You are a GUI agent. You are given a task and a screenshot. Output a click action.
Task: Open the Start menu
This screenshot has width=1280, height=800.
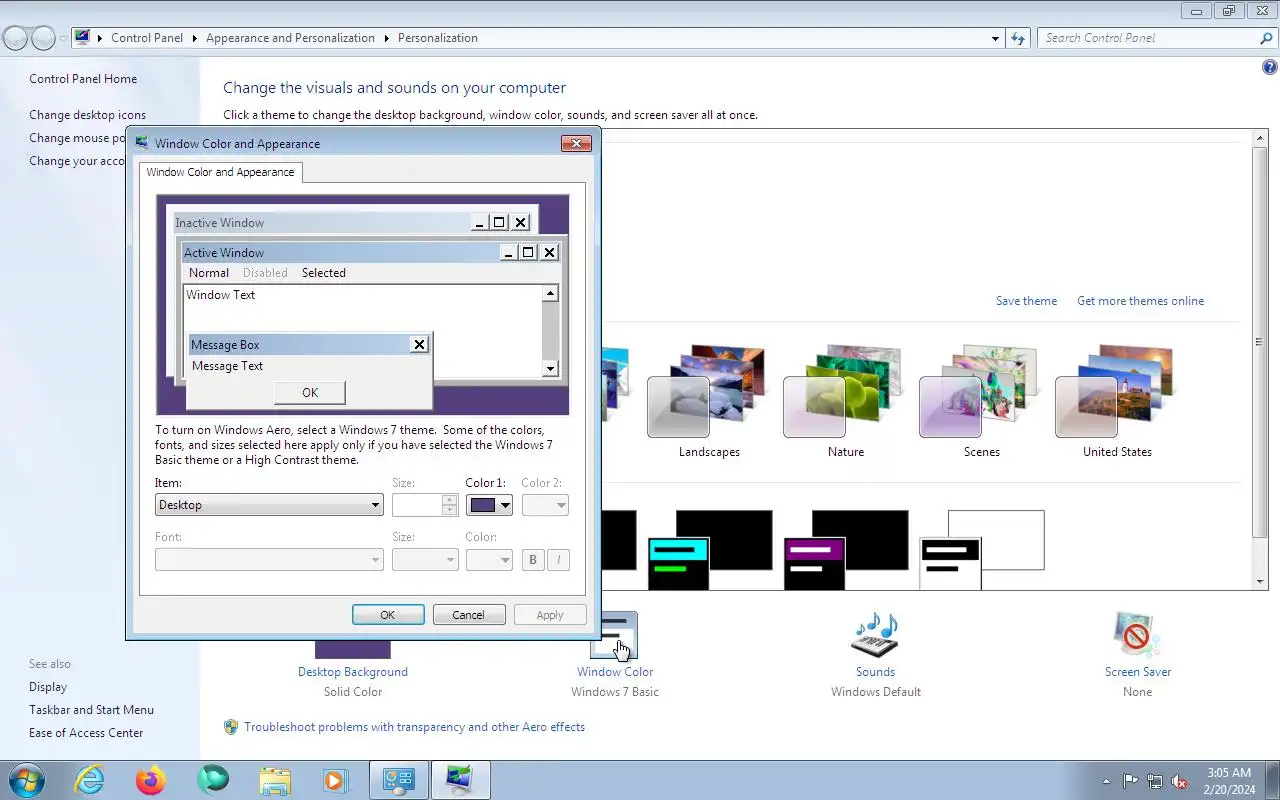click(x=25, y=780)
